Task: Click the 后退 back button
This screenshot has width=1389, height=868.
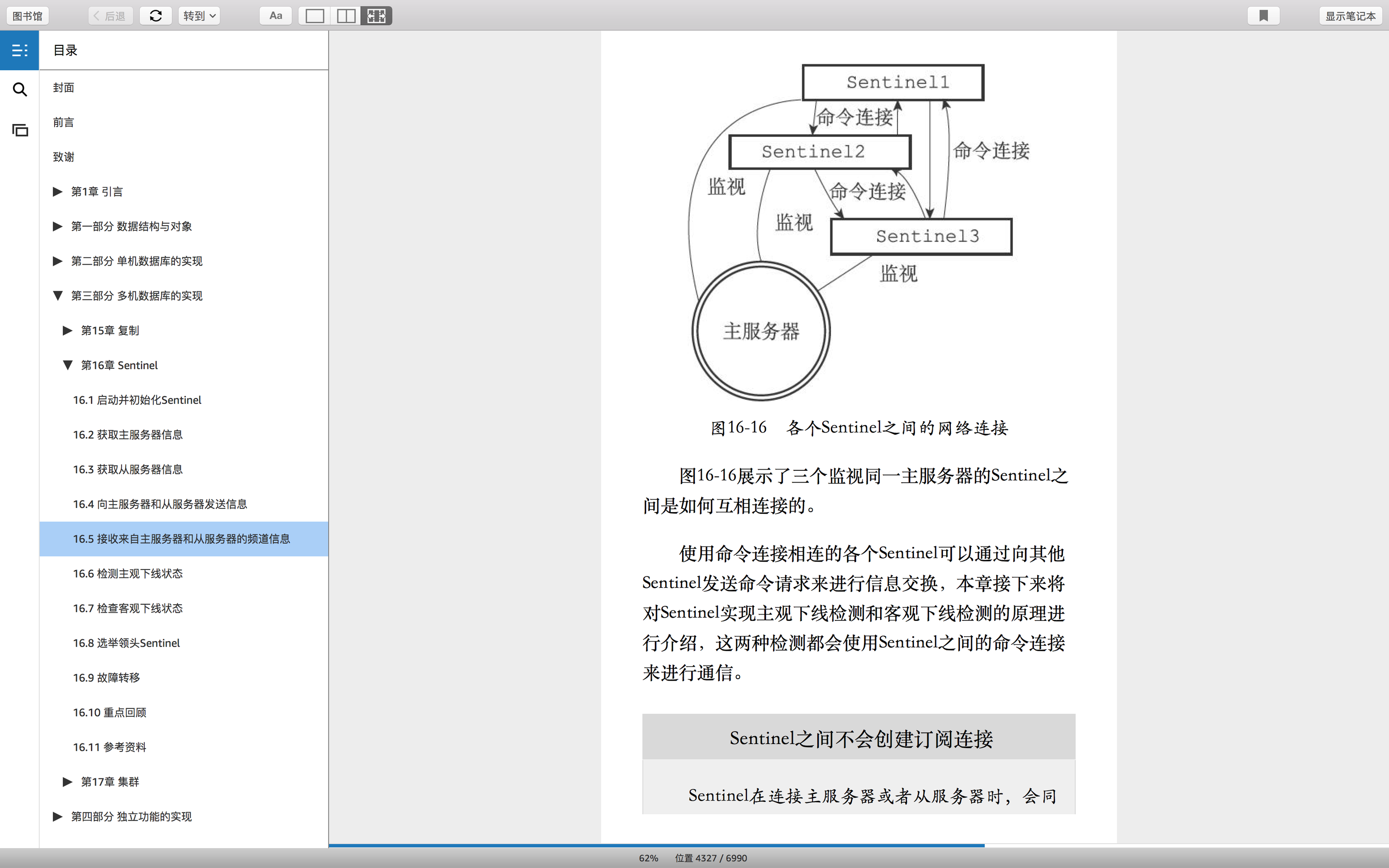Action: click(x=110, y=16)
